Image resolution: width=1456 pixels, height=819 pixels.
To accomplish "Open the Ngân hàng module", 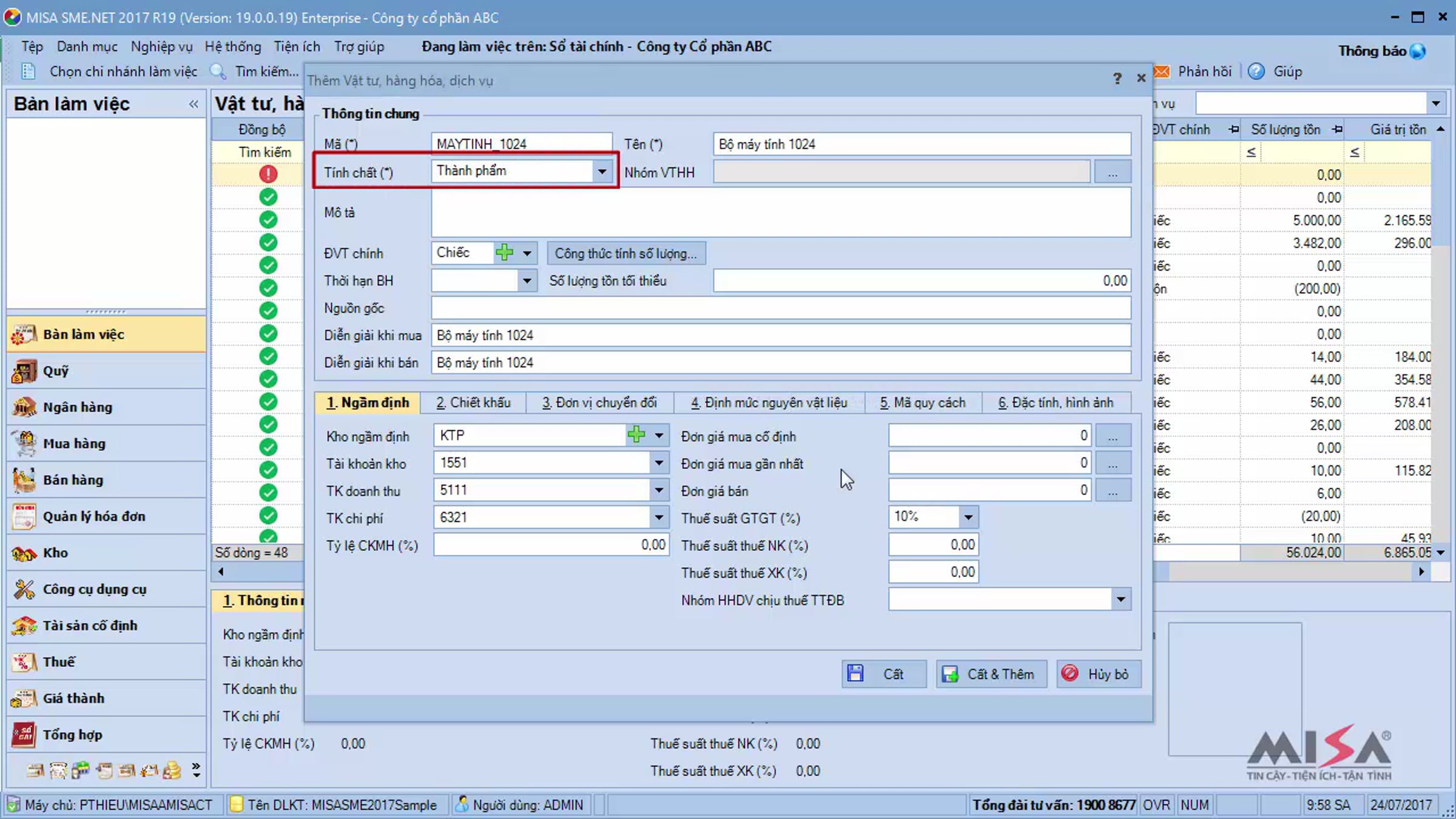I will pos(106,407).
